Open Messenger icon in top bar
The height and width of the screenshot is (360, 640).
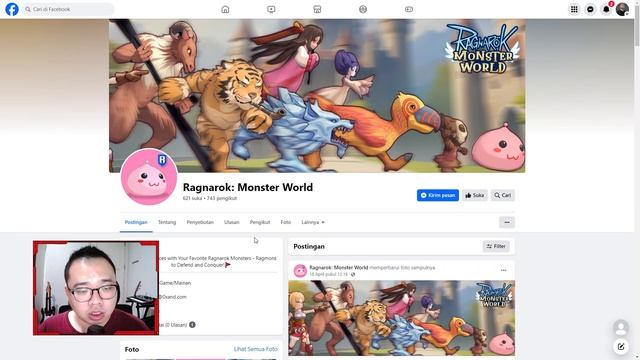(x=590, y=9)
